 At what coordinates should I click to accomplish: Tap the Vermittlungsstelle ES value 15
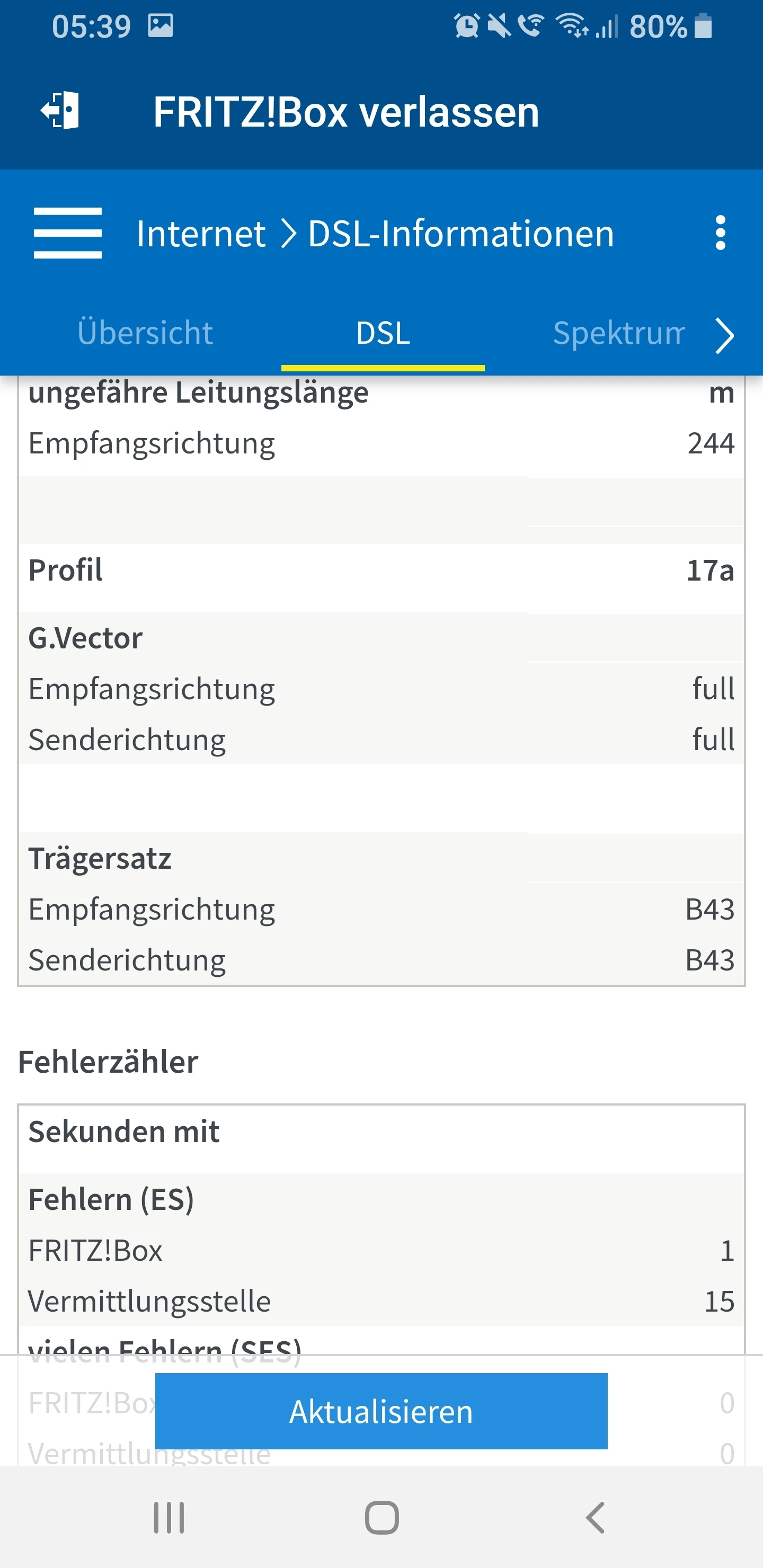[x=718, y=1302]
